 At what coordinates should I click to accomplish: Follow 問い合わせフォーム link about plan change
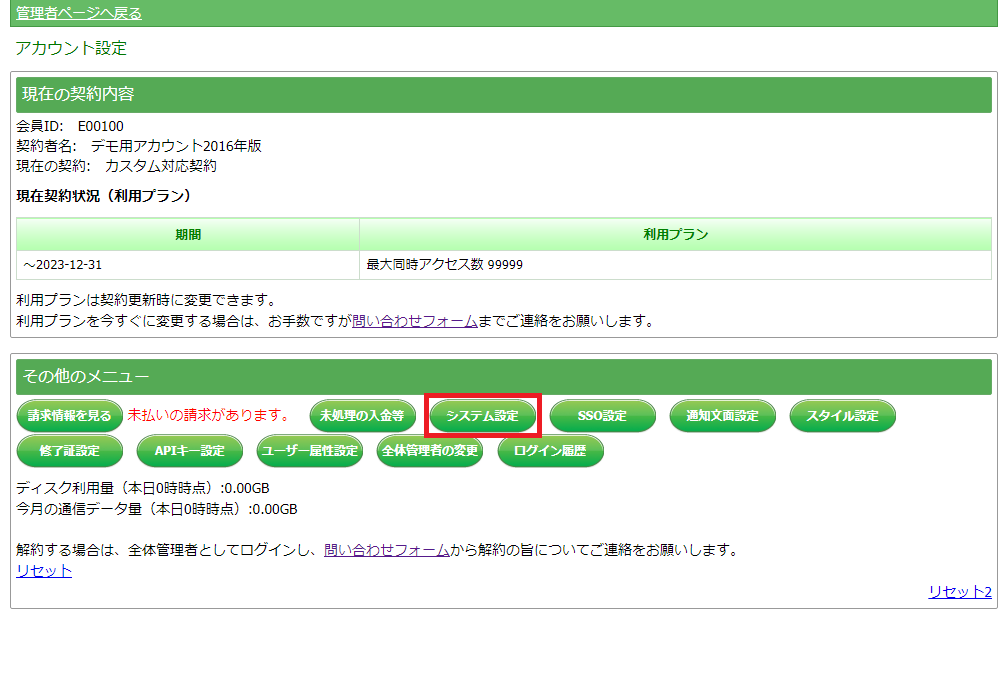pos(415,321)
